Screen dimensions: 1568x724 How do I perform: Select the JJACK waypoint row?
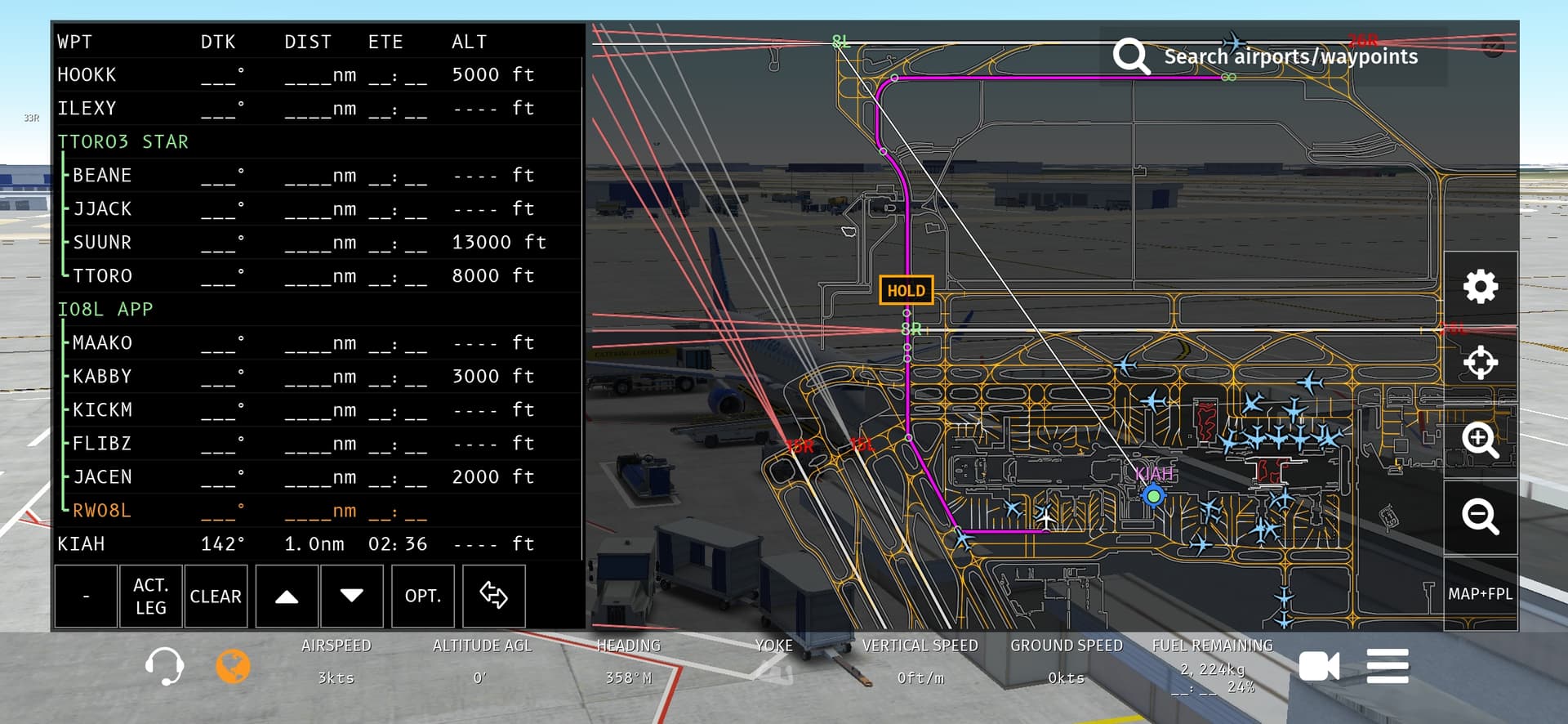pyautogui.click(x=318, y=209)
